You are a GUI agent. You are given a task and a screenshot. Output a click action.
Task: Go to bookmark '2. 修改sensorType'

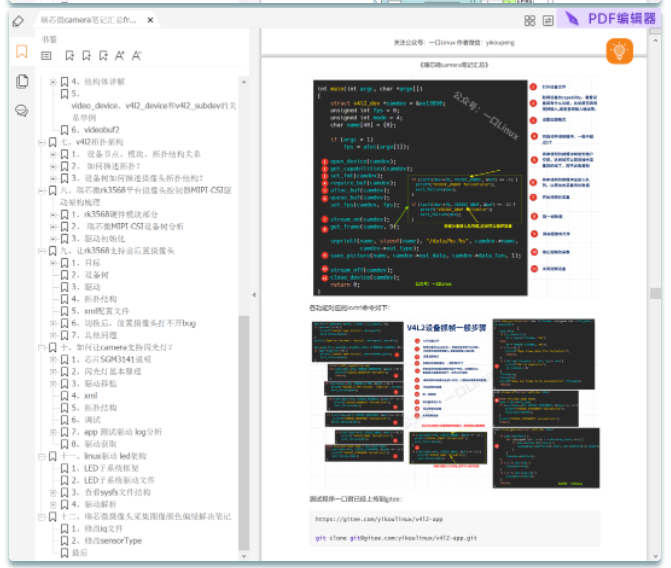pos(107,541)
